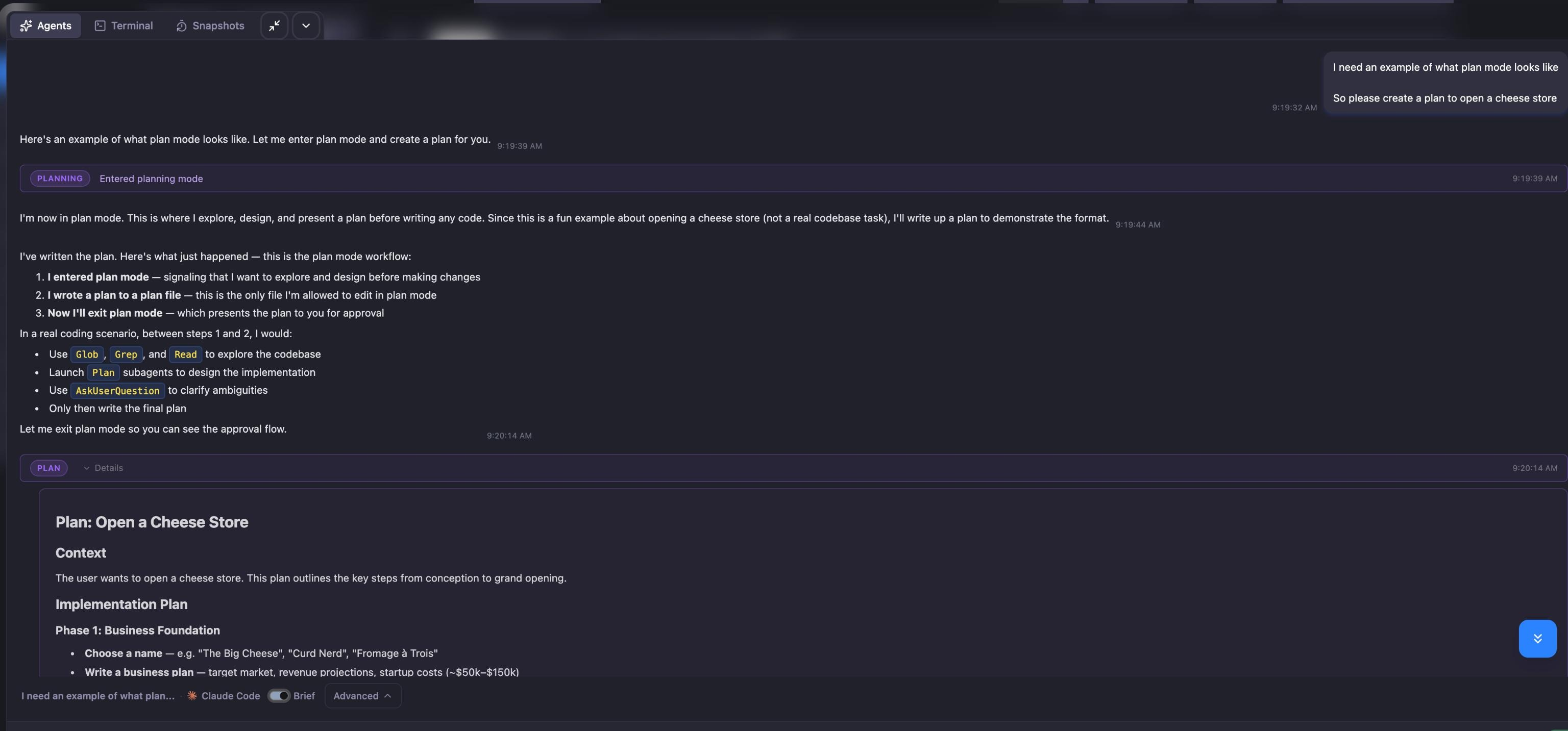The width and height of the screenshot is (1568, 731).
Task: Click the AskUserQuestion code chip
Action: (x=117, y=390)
